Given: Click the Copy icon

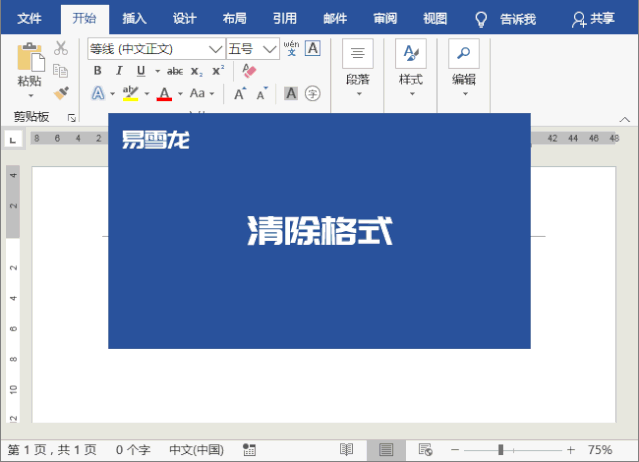Looking at the screenshot, I should pos(61,71).
